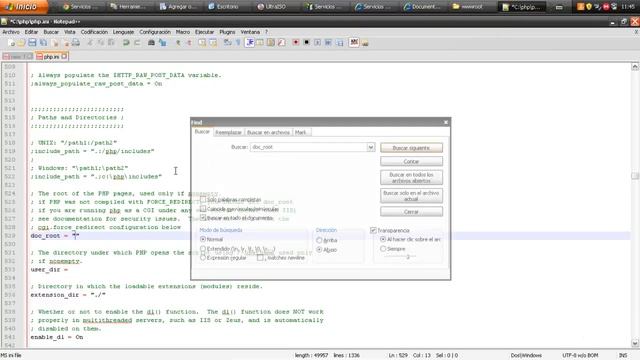This screenshot has height=360, width=640.
Task: Select Arriba direction radio button
Action: click(x=319, y=240)
